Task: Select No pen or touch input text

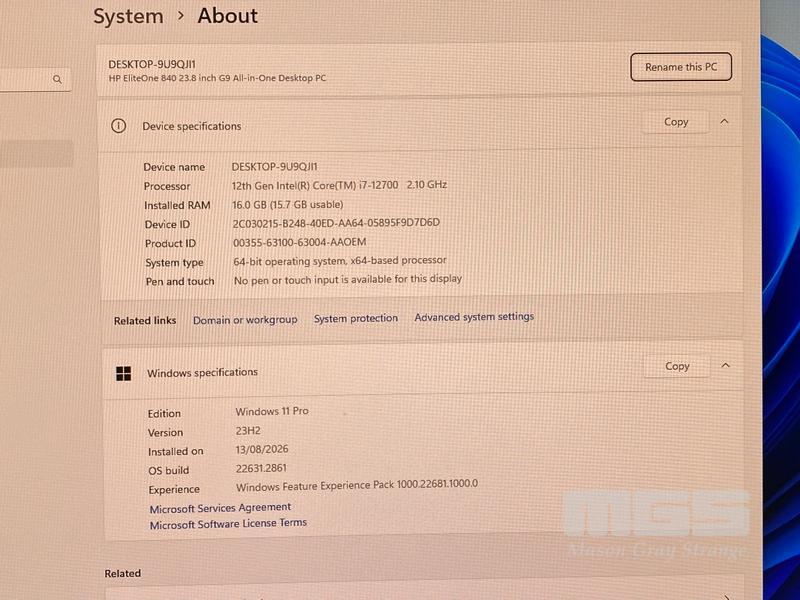Action: tap(347, 280)
